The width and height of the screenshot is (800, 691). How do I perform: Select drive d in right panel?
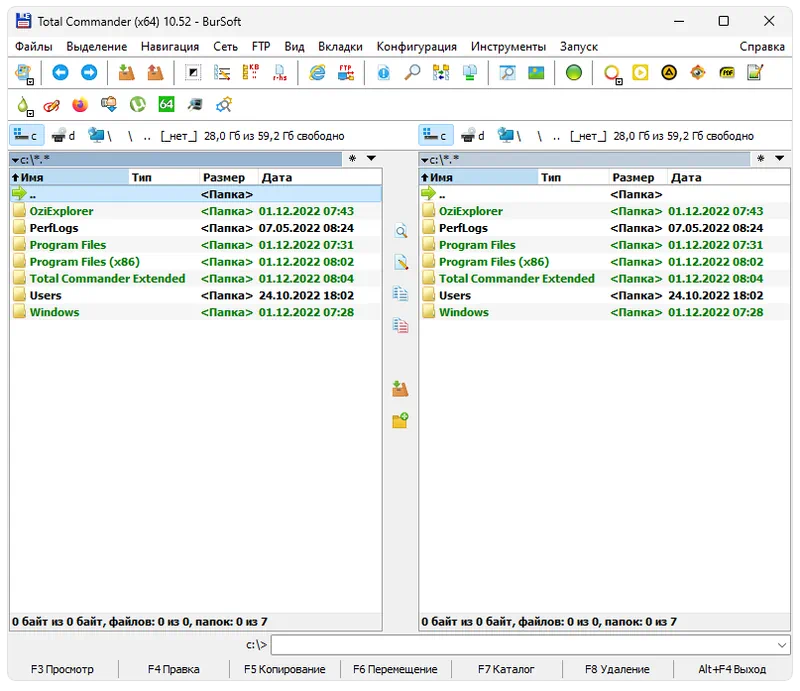pos(473,136)
